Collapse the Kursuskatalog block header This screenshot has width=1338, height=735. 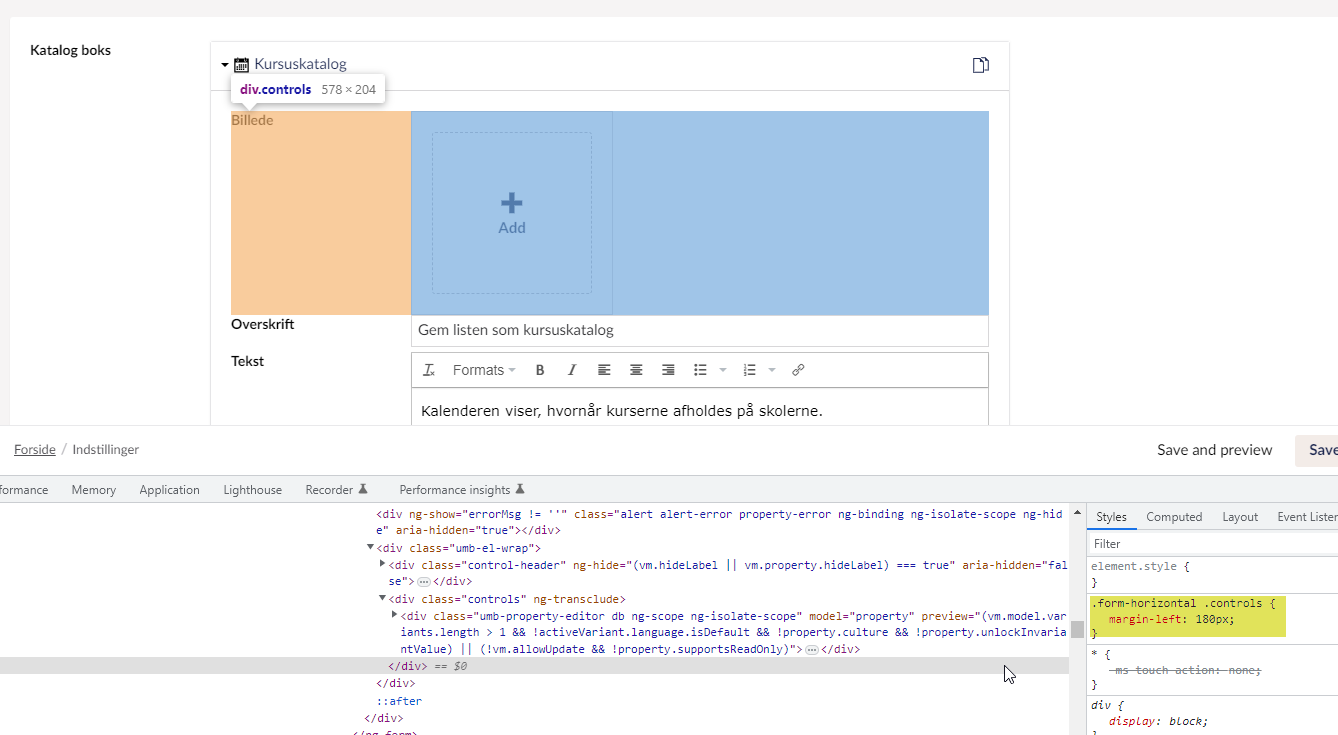coord(225,64)
